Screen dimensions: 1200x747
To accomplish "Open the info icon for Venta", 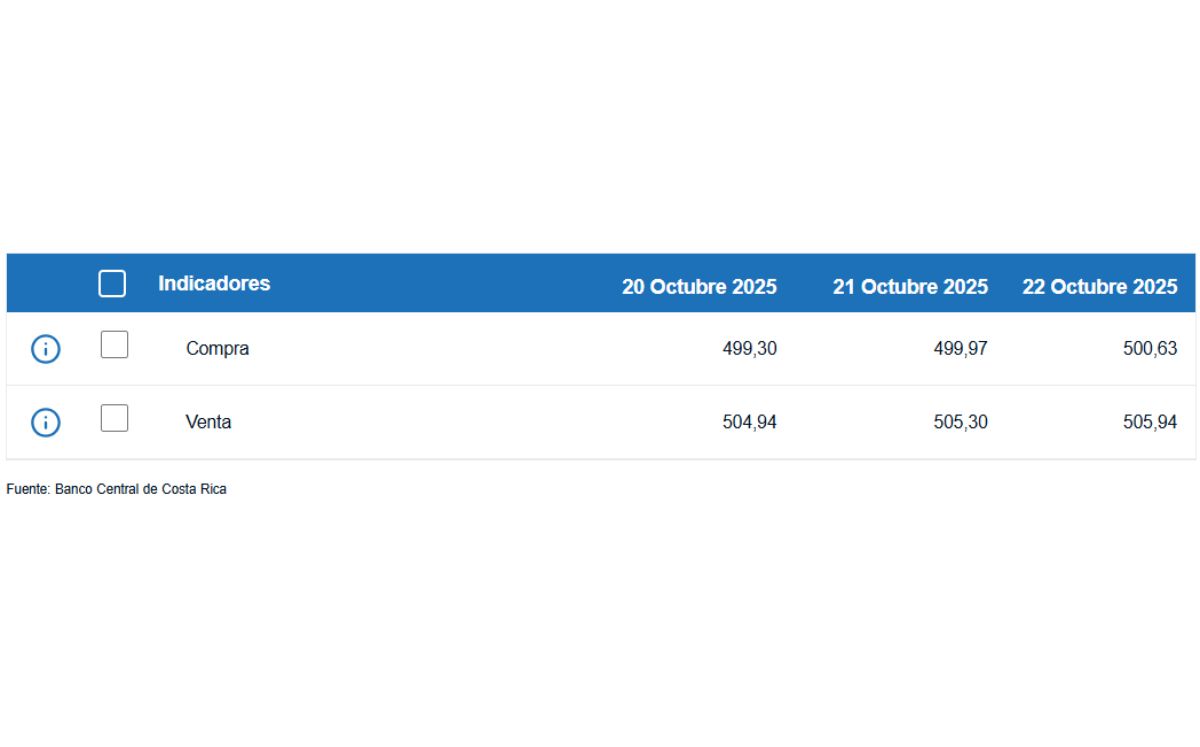I will pyautogui.click(x=46, y=423).
